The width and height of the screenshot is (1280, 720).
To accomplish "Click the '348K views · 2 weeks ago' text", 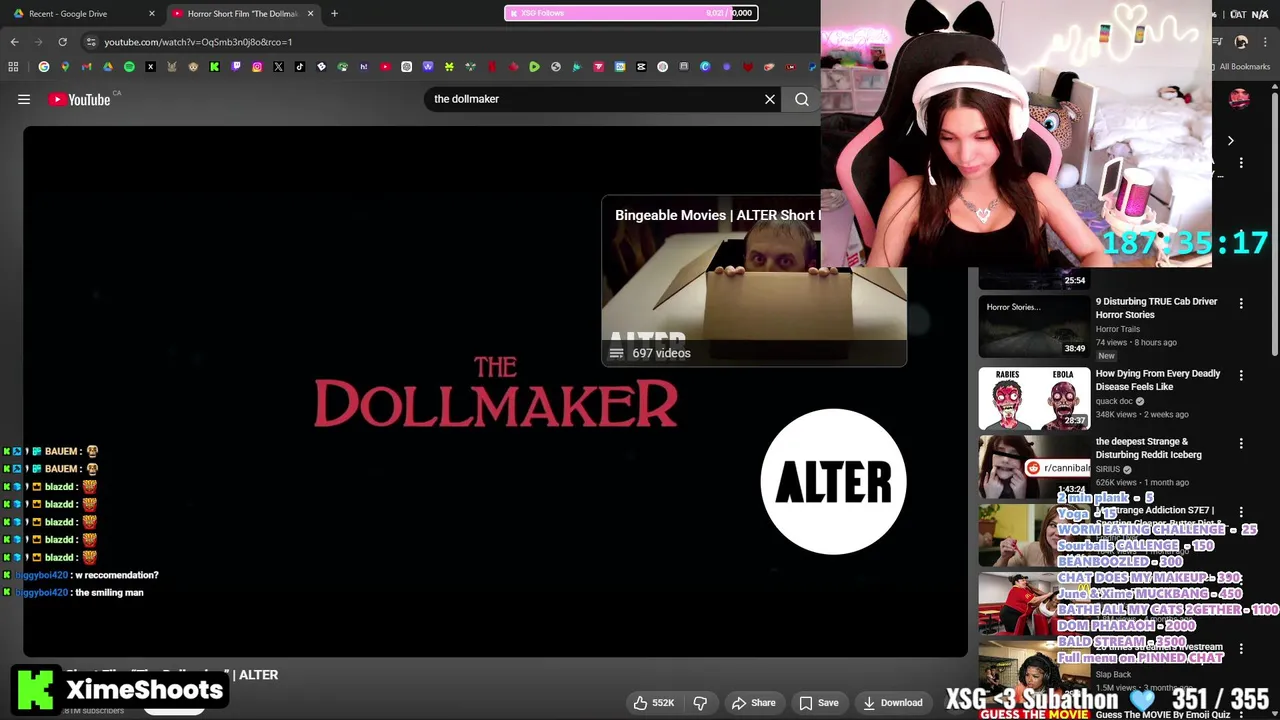I will [x=1142, y=414].
